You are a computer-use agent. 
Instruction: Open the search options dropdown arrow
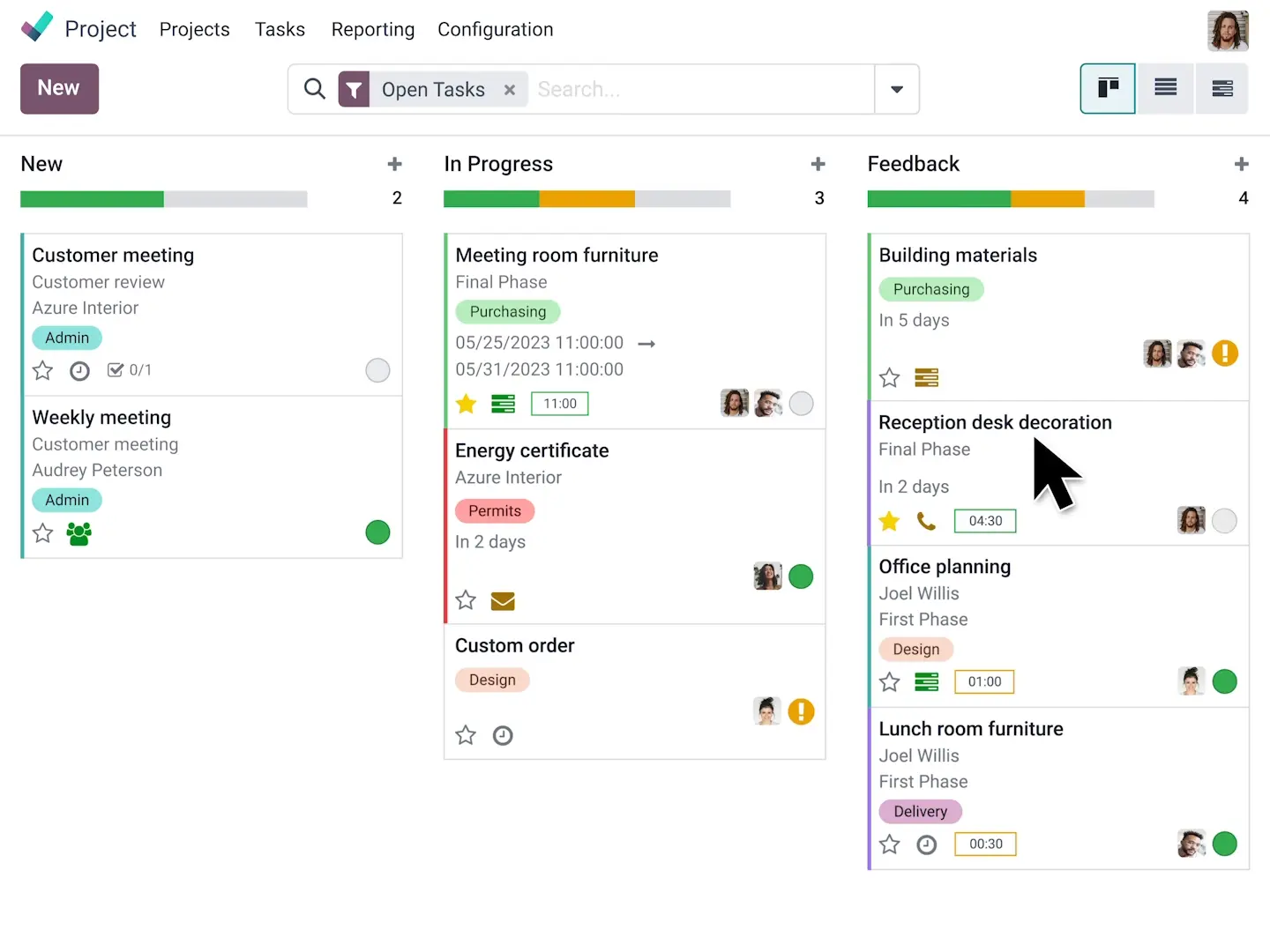(x=896, y=89)
